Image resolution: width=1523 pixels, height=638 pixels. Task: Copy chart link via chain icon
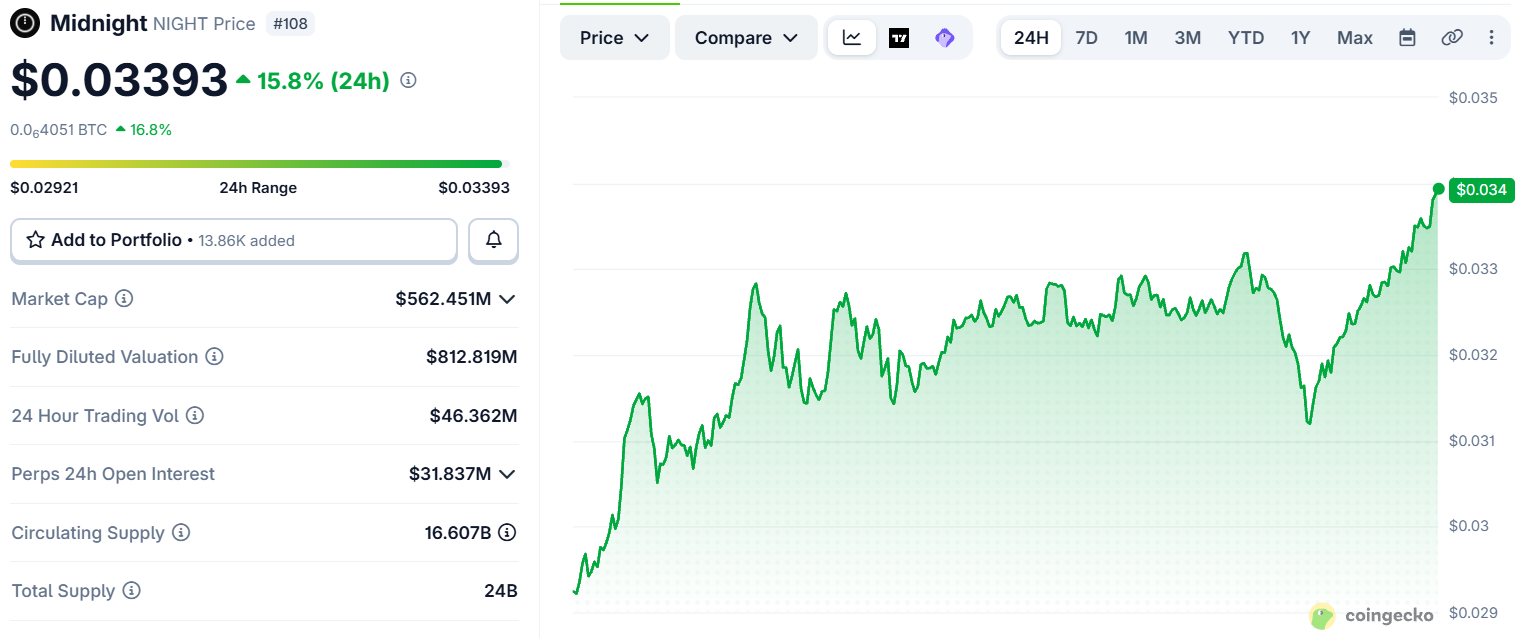(1452, 38)
